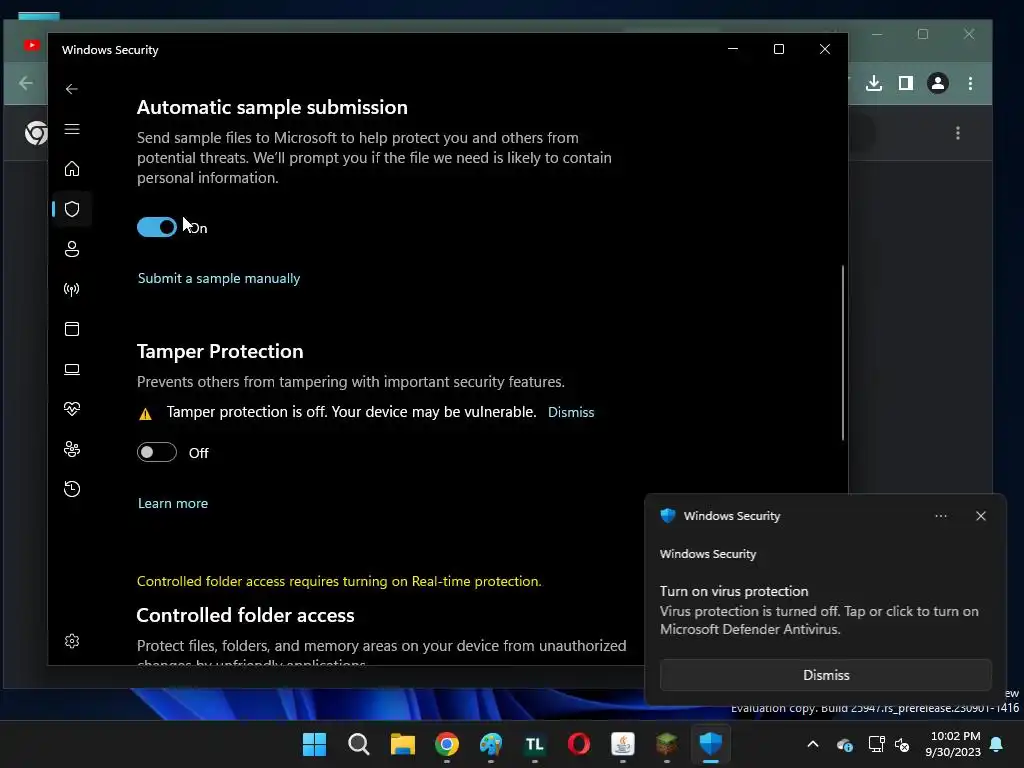Open Home in Windows Security sidebar

(72, 169)
